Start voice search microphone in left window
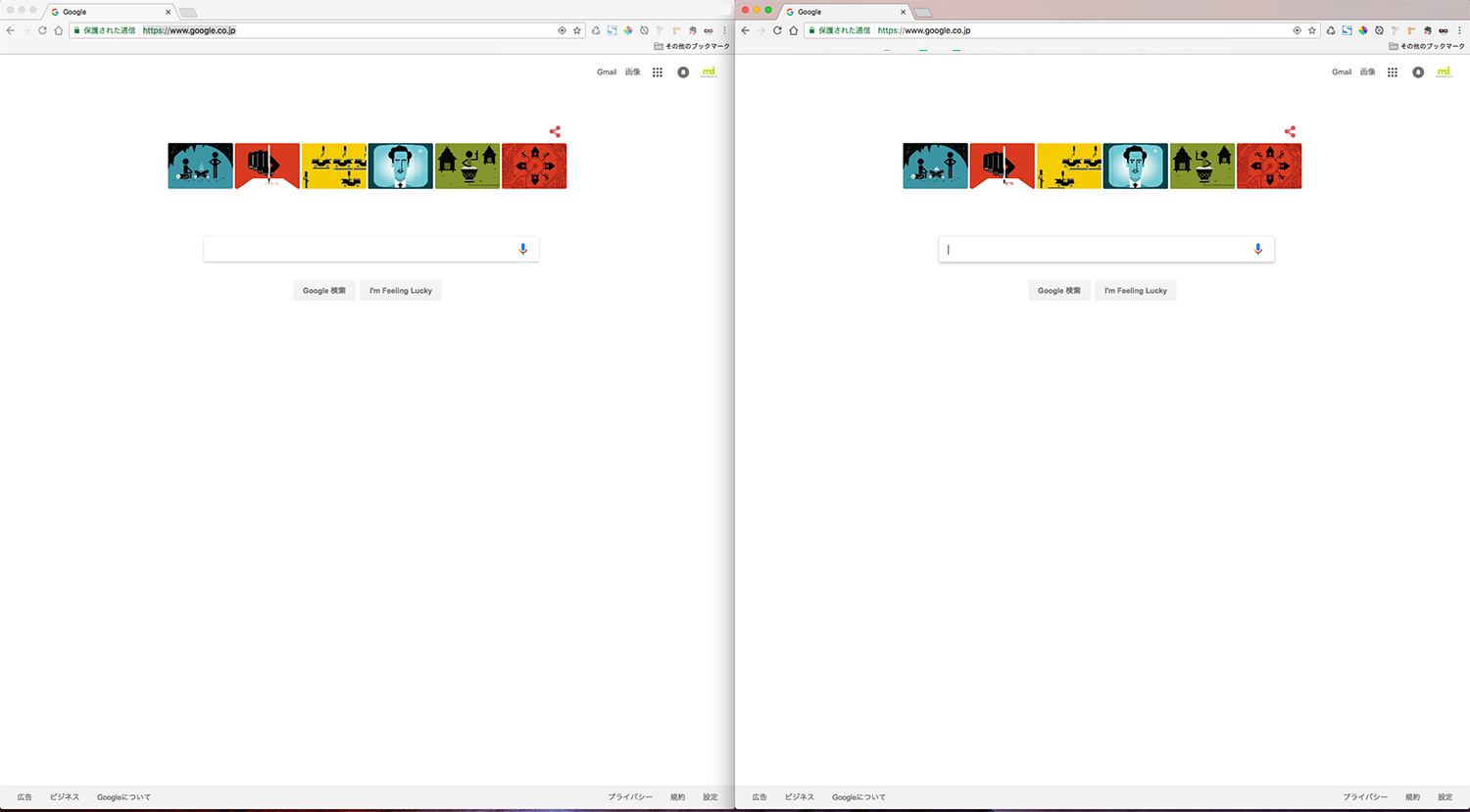 (523, 249)
